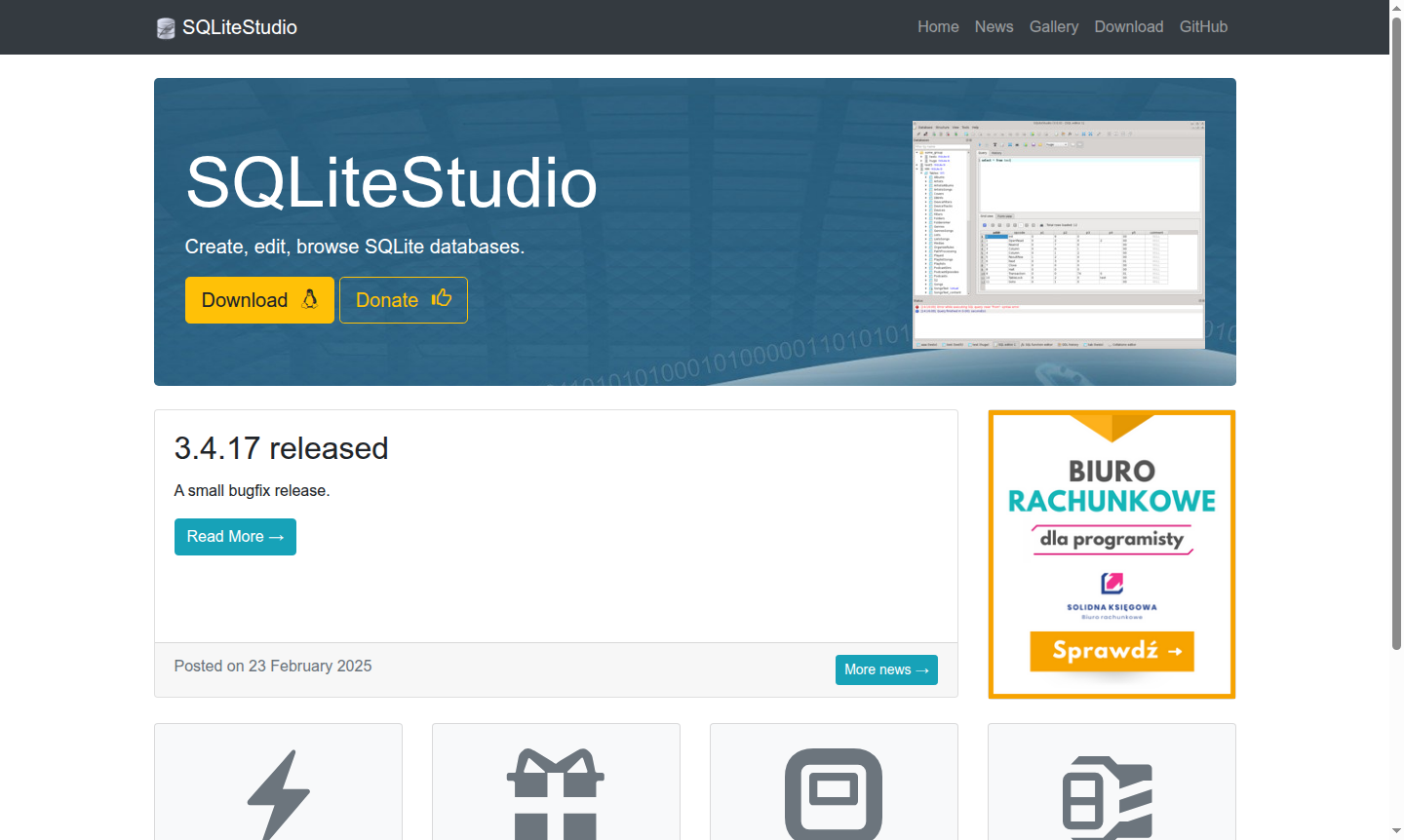Open More news

885,669
